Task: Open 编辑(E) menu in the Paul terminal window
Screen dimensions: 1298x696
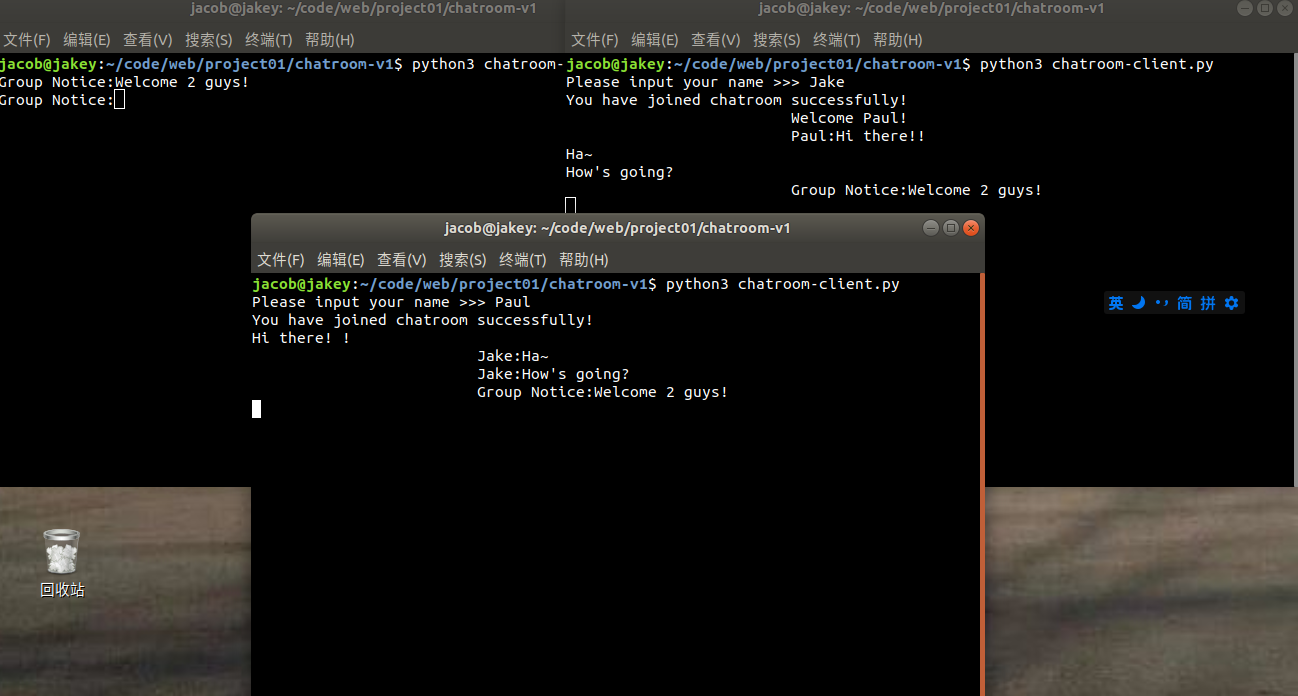Action: [x=341, y=260]
